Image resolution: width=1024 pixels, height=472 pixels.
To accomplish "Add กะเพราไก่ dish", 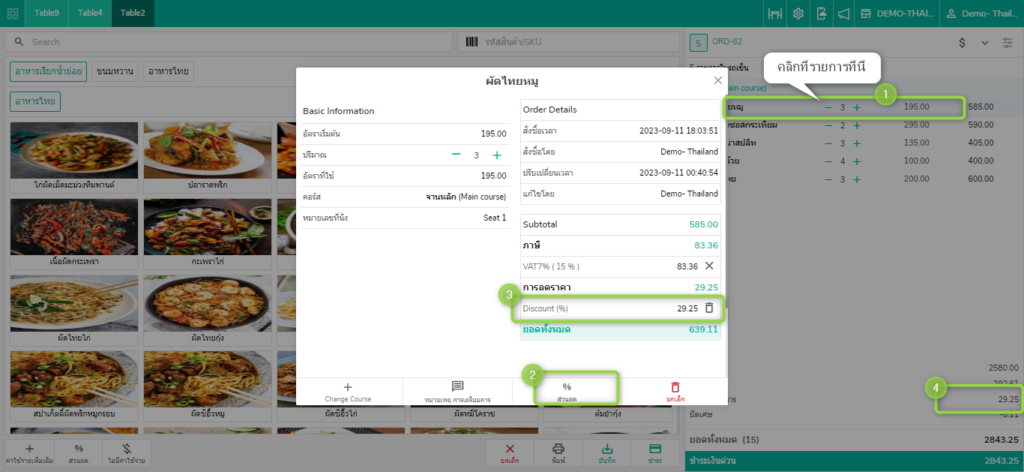I will (208, 233).
